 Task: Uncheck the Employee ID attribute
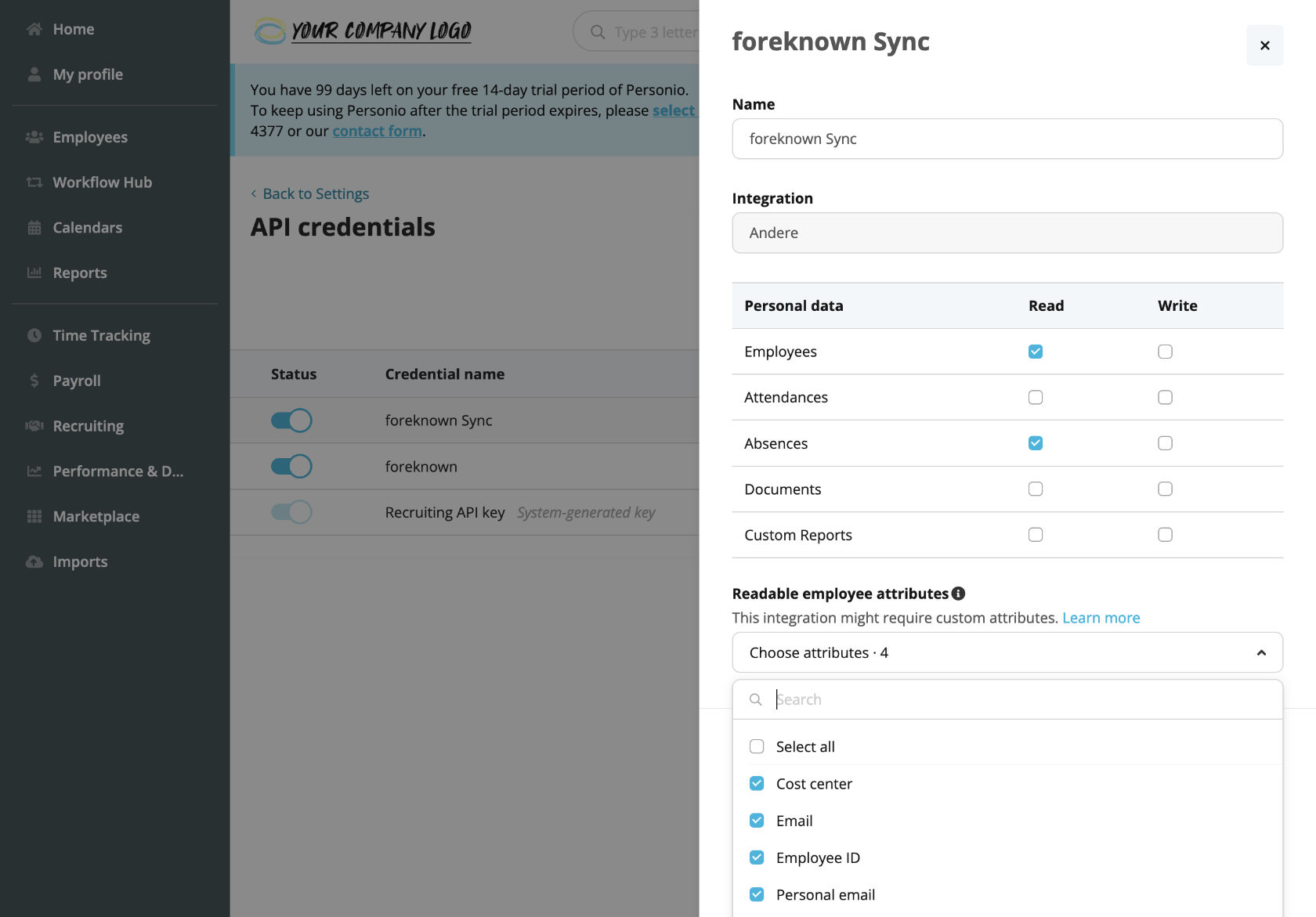click(x=757, y=857)
